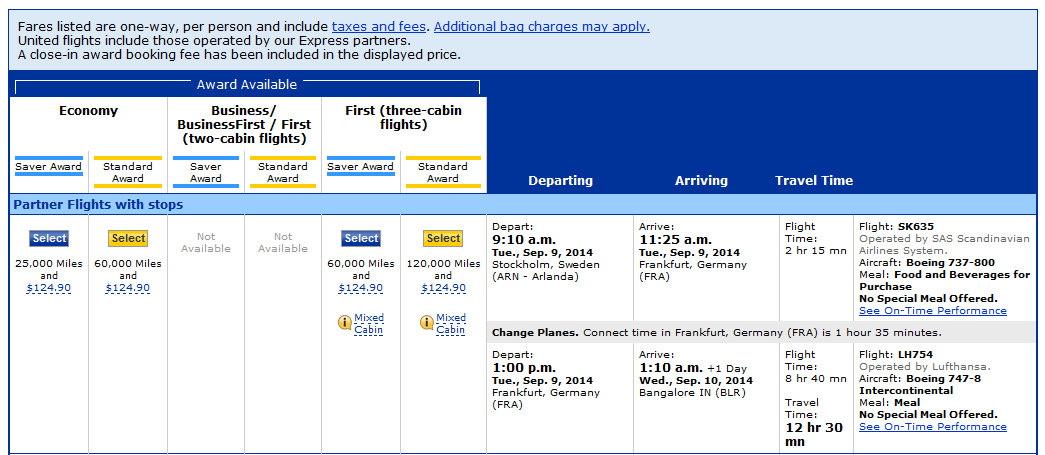Click the Travel Time column header
Image resolution: width=1045 pixels, height=455 pixels.
[814, 181]
